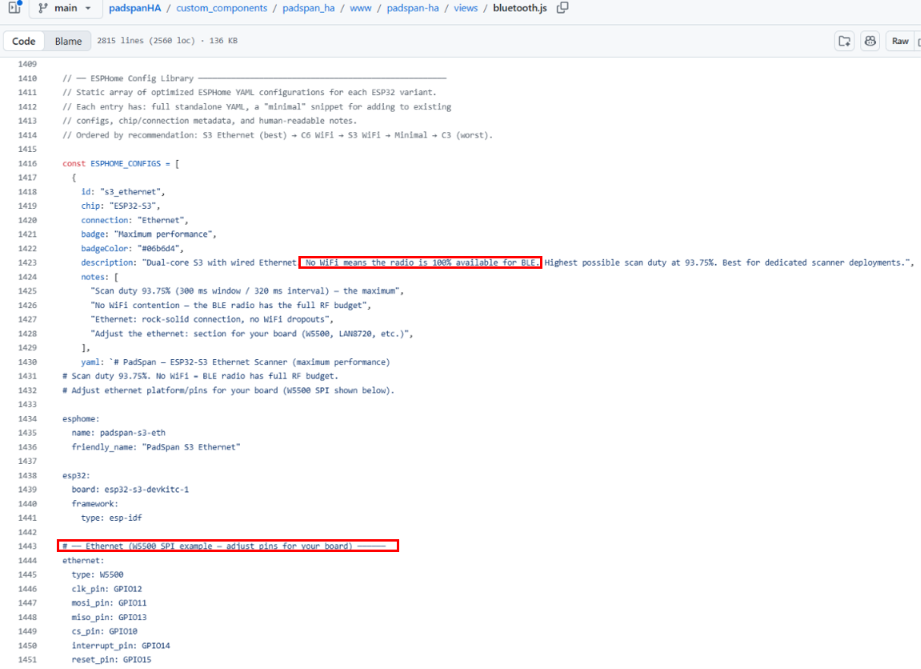This screenshot has width=921, height=669.
Task: Click the "clk_pin: GPIO12" line
Action: 106,589
